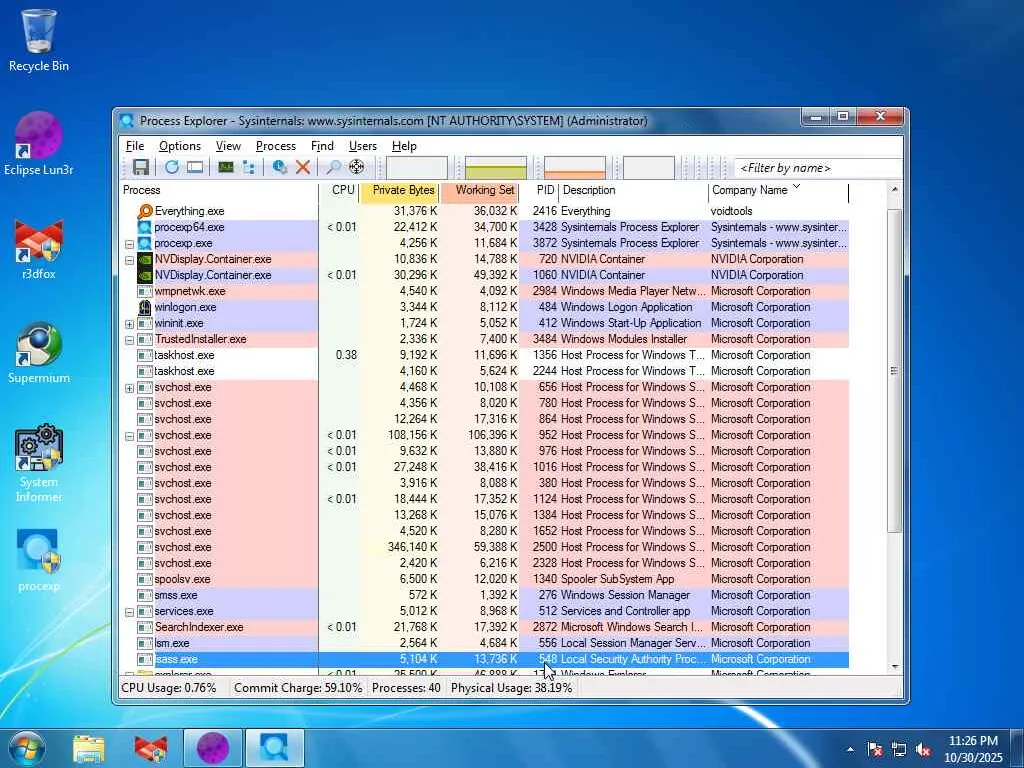Sort by CPU column header
1024x768 pixels.
coord(340,190)
